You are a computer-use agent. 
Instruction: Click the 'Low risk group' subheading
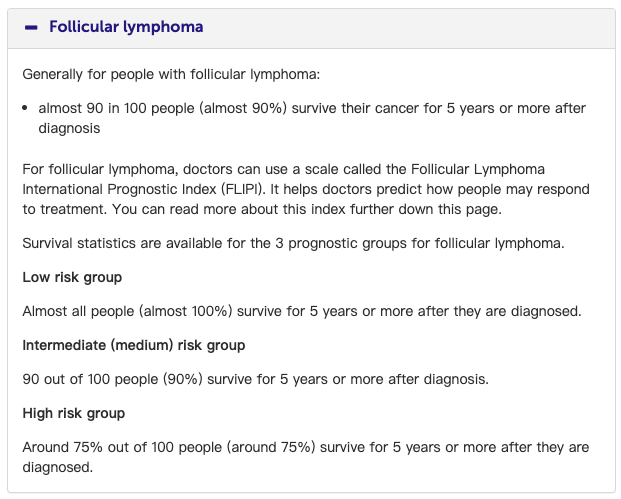[72, 277]
